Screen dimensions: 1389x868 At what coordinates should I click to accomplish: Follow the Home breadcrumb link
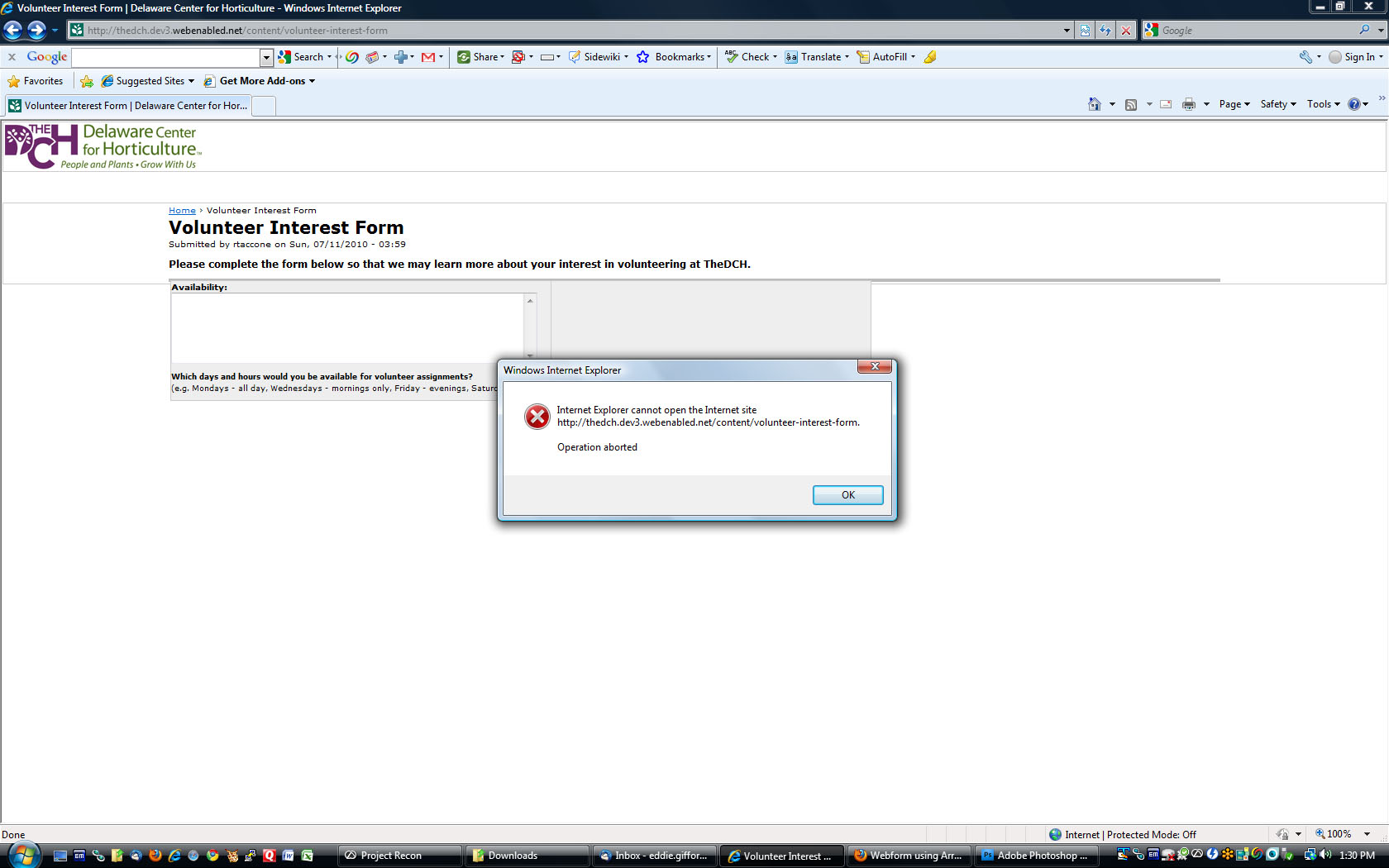pos(182,210)
